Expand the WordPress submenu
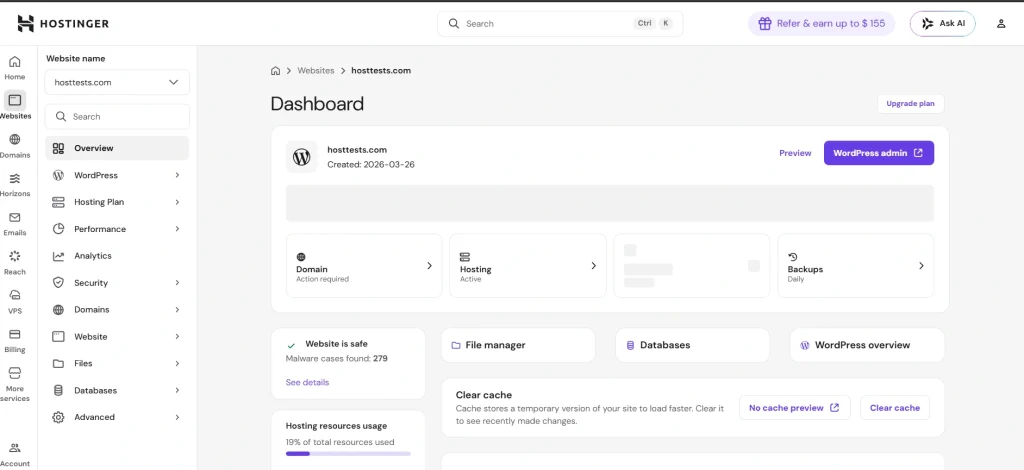Image resolution: width=1024 pixels, height=470 pixels. coord(177,175)
